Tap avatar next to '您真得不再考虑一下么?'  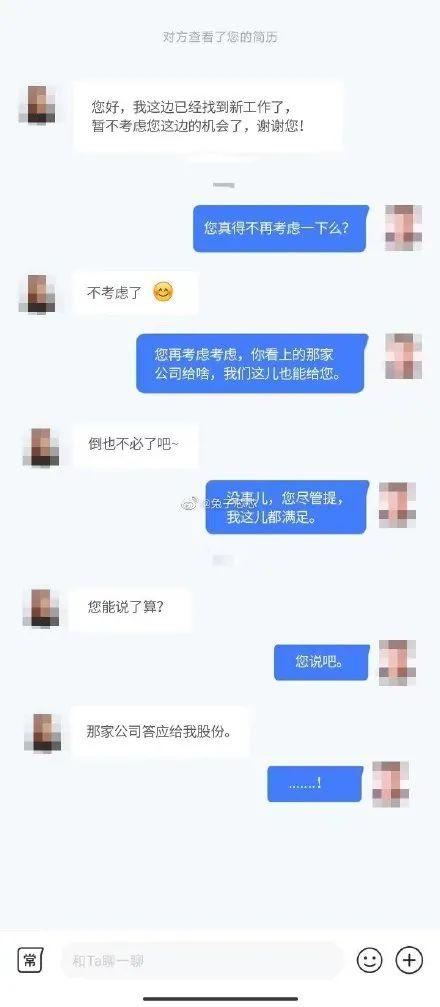403,227
